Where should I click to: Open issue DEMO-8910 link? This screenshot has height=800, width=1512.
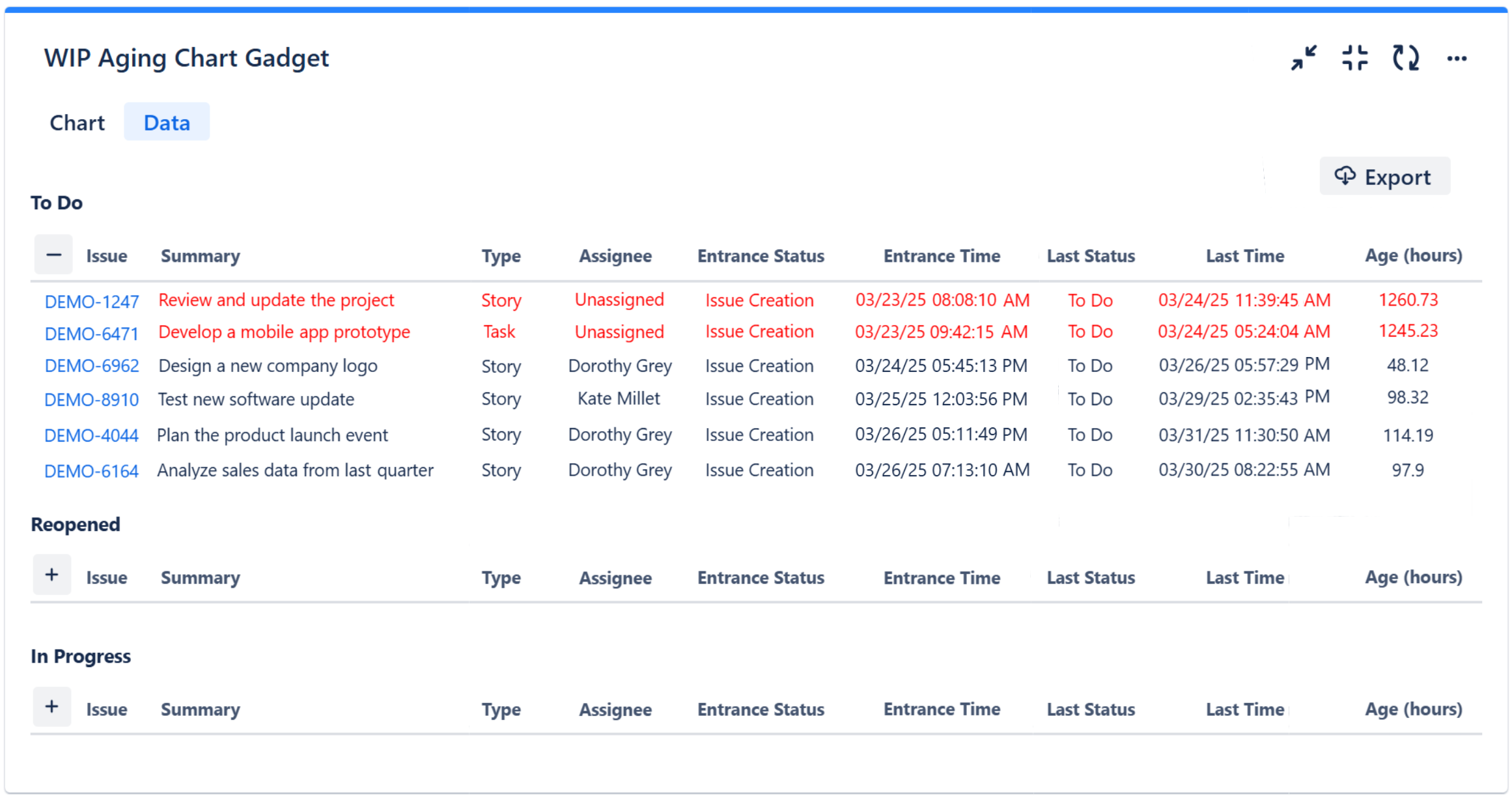(92, 399)
